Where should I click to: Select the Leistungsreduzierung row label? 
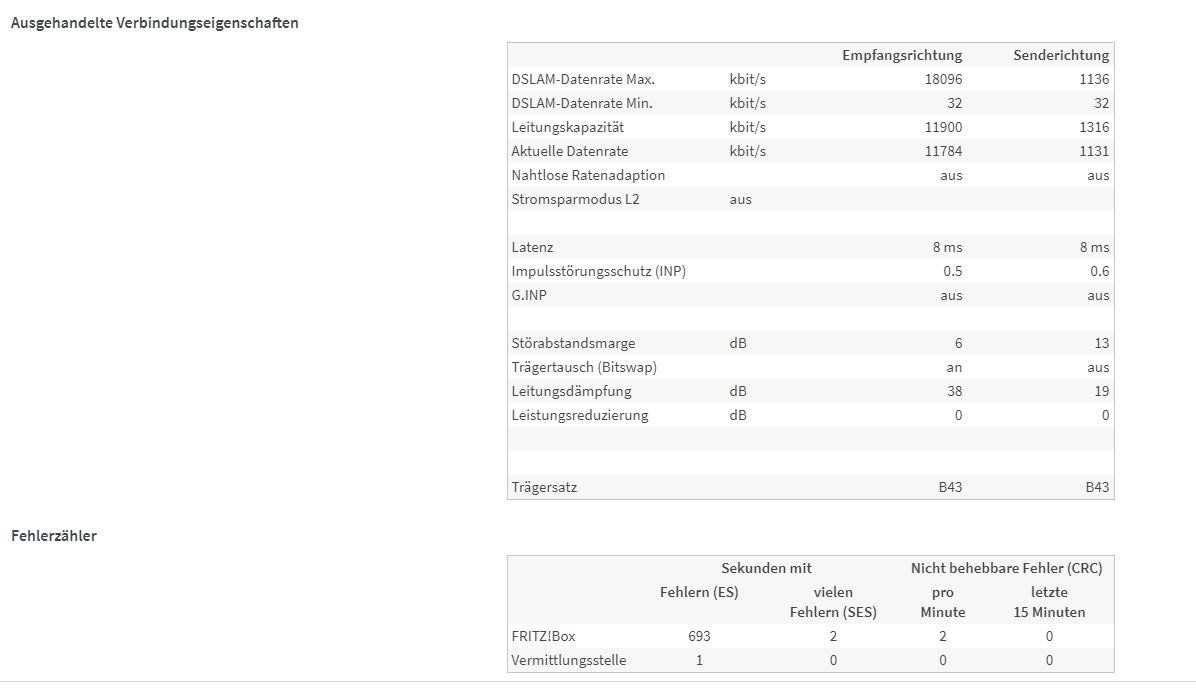[580, 416]
